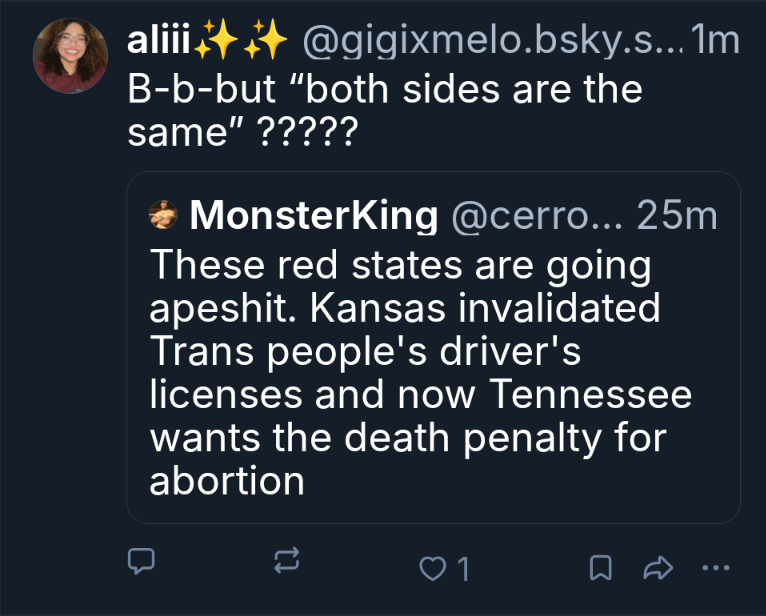Click MonsterKing's small avatar in quoted post
The image size is (766, 616).
click(x=163, y=215)
